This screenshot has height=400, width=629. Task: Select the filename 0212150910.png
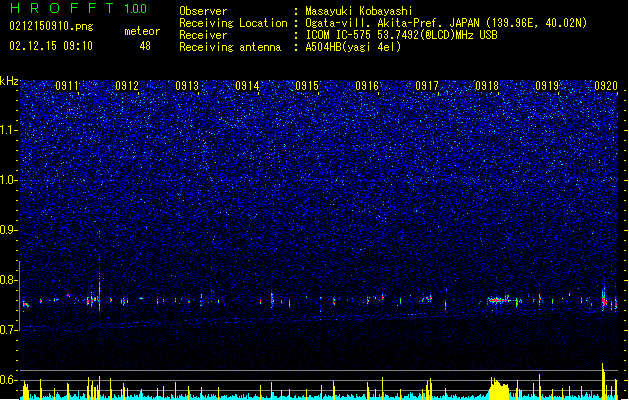pyautogui.click(x=51, y=26)
